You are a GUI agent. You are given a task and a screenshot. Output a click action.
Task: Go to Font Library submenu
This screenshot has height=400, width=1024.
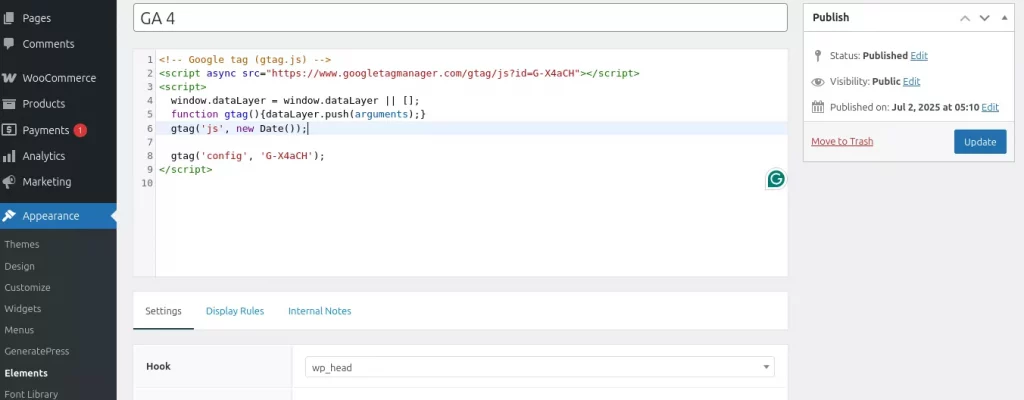(x=31, y=394)
